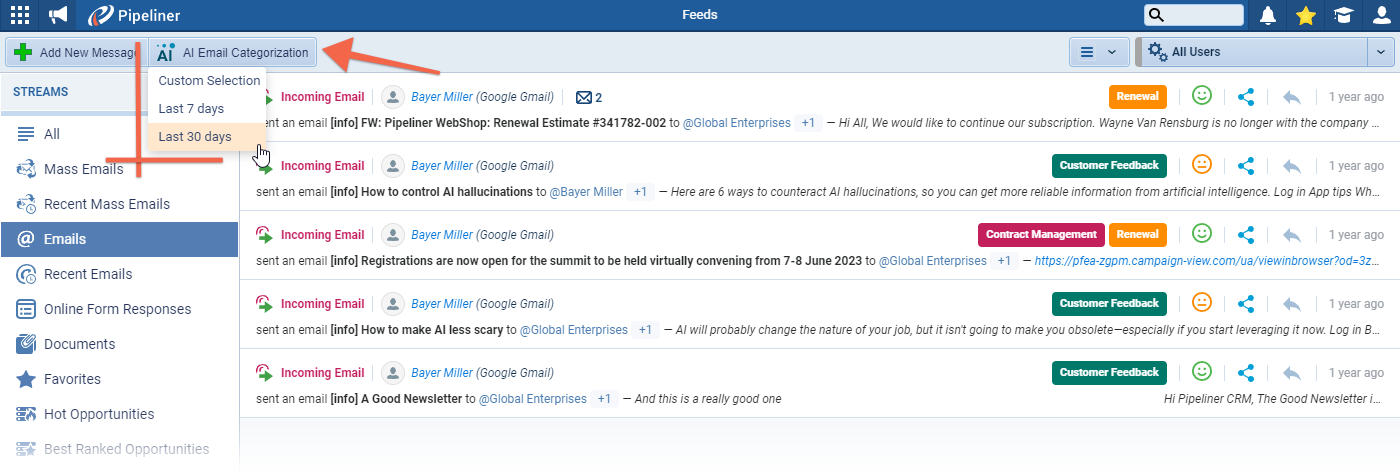
Task: Expand +1 recipients on AI less scary email
Action: pos(646,329)
